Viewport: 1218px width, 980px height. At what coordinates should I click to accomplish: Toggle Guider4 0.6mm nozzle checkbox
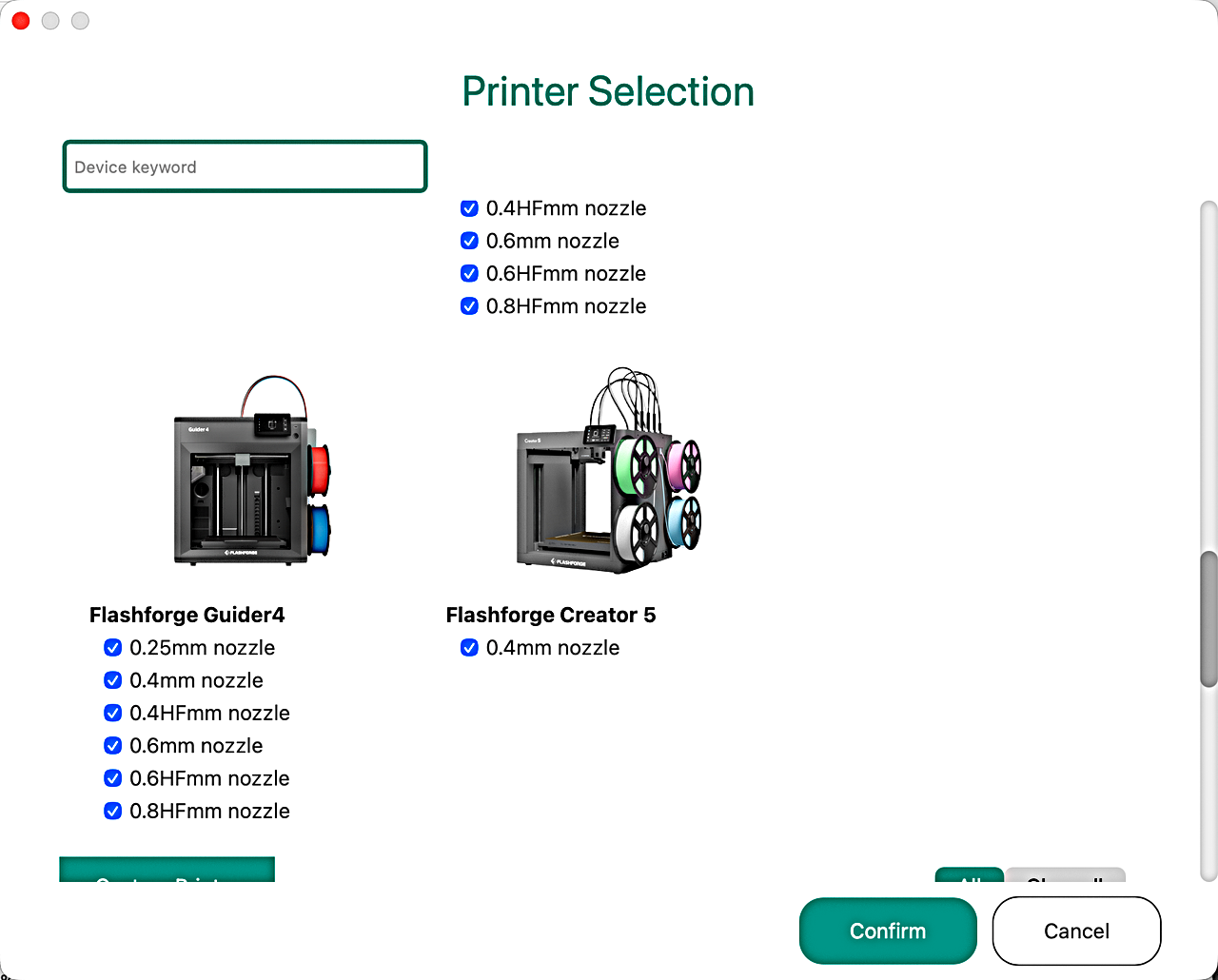pos(112,746)
